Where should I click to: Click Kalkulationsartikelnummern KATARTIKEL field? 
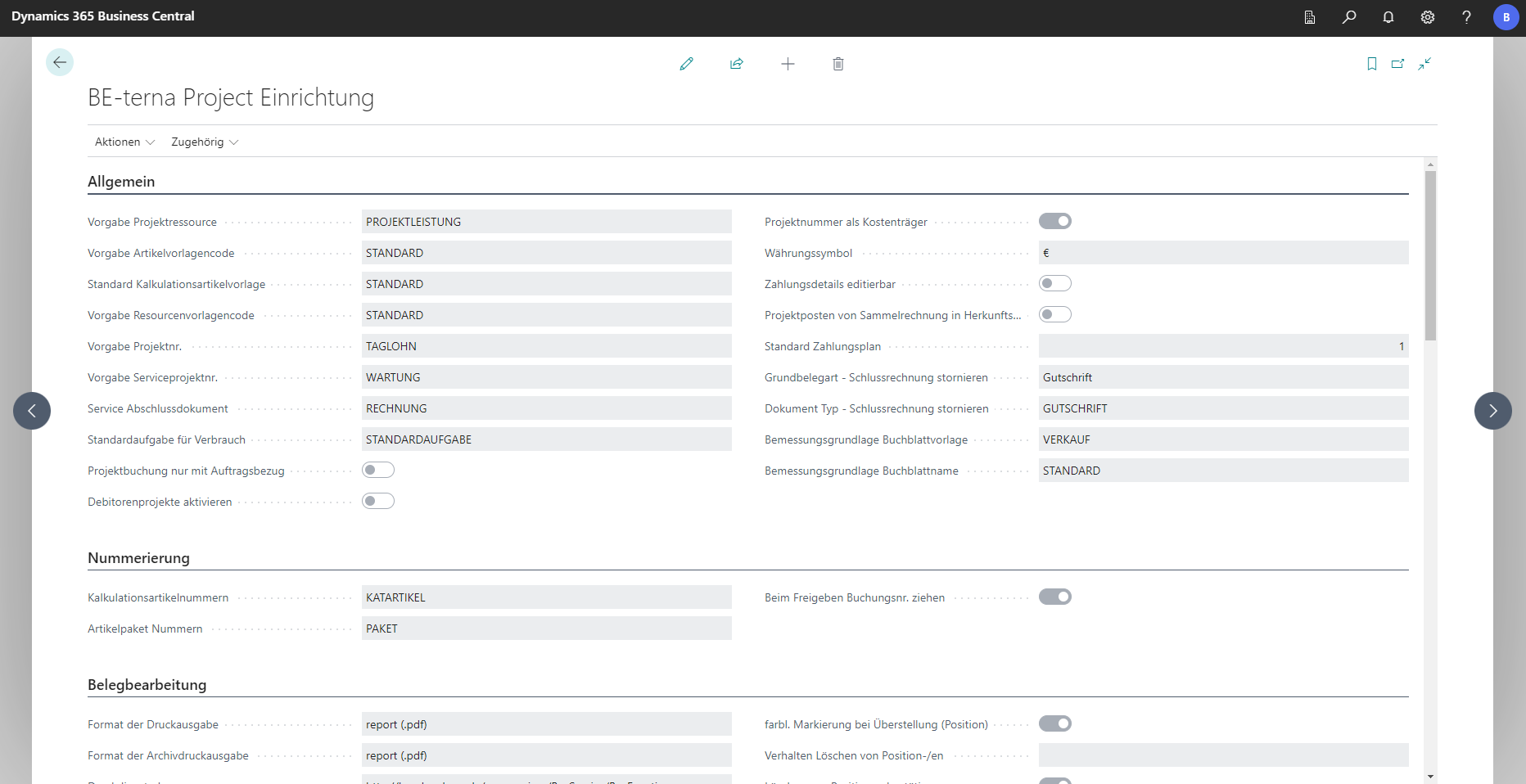coord(547,597)
